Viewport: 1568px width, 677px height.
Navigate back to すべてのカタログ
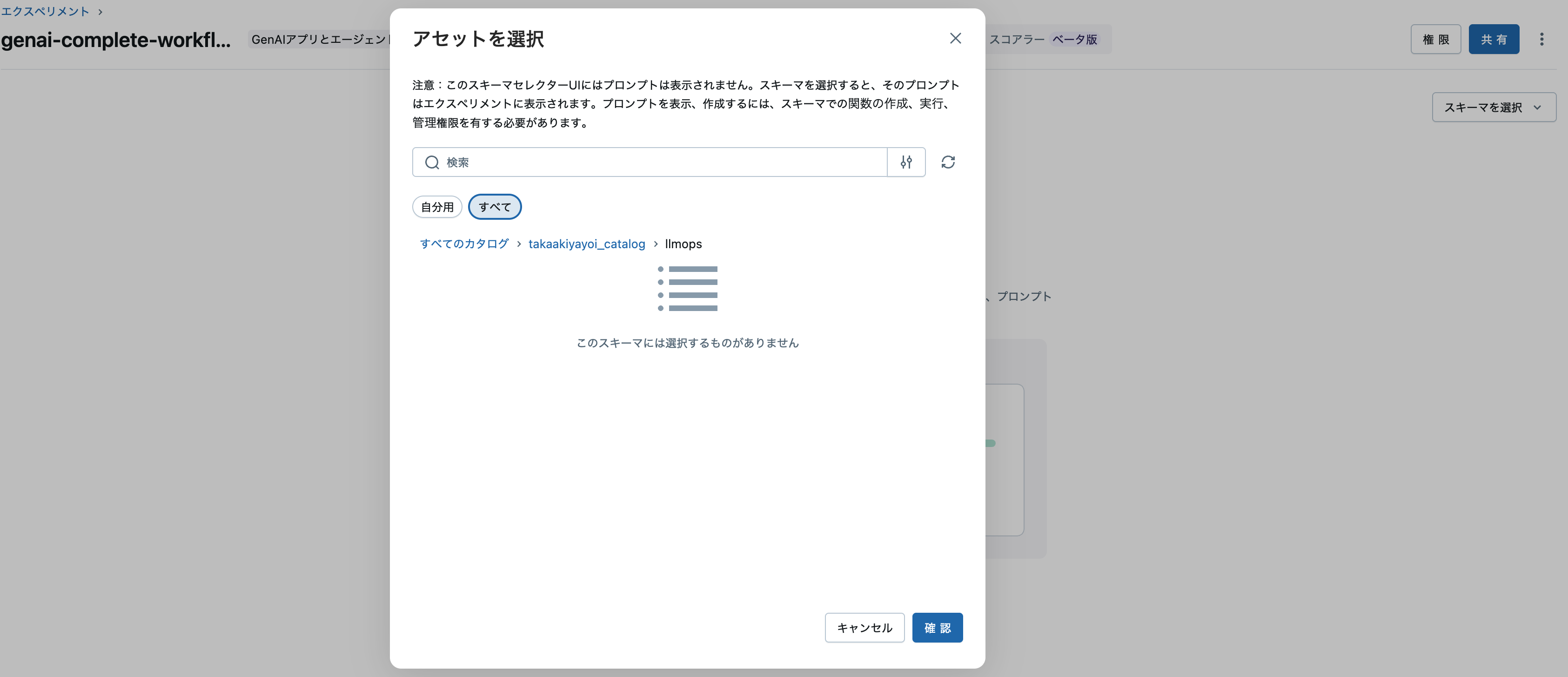464,244
